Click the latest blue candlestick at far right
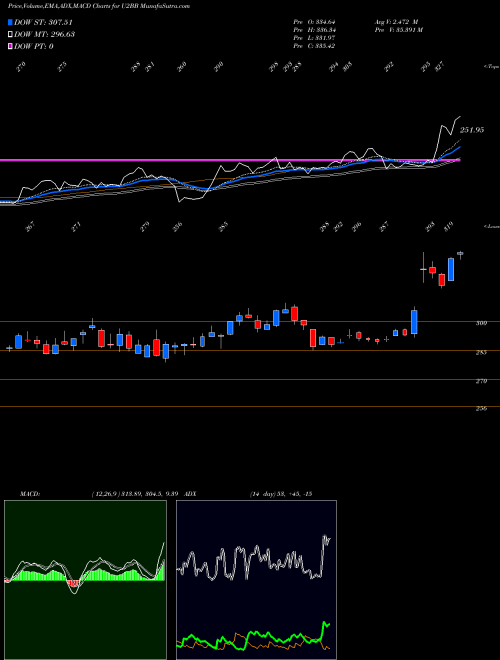This screenshot has height=660, width=500. [x=460, y=253]
